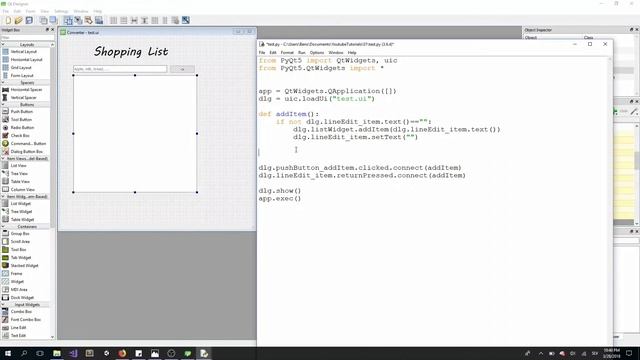Click the Break Layout toolbar icon
640x360 pixels.
pyautogui.click(x=175, y=20)
